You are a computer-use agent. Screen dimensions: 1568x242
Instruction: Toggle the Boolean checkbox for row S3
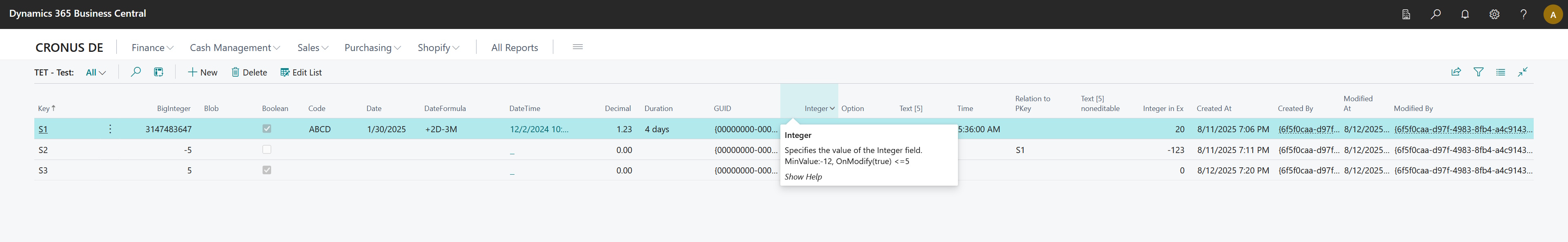click(x=267, y=170)
